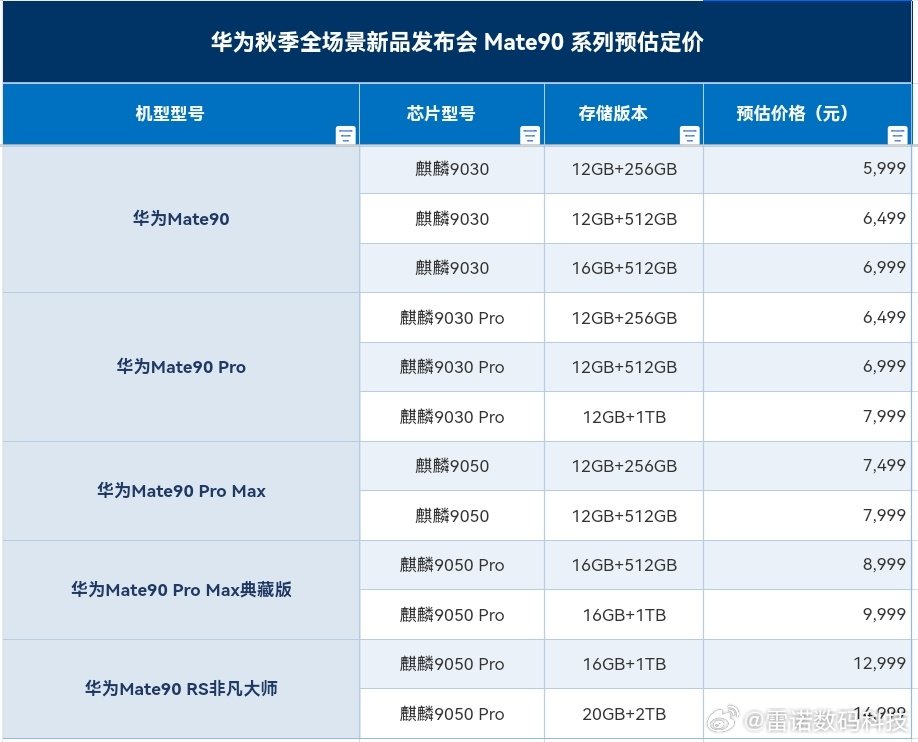The height and width of the screenshot is (742, 918).
Task: Click the 6,999 price for 麒麟9030 Pro
Action: coord(808,367)
